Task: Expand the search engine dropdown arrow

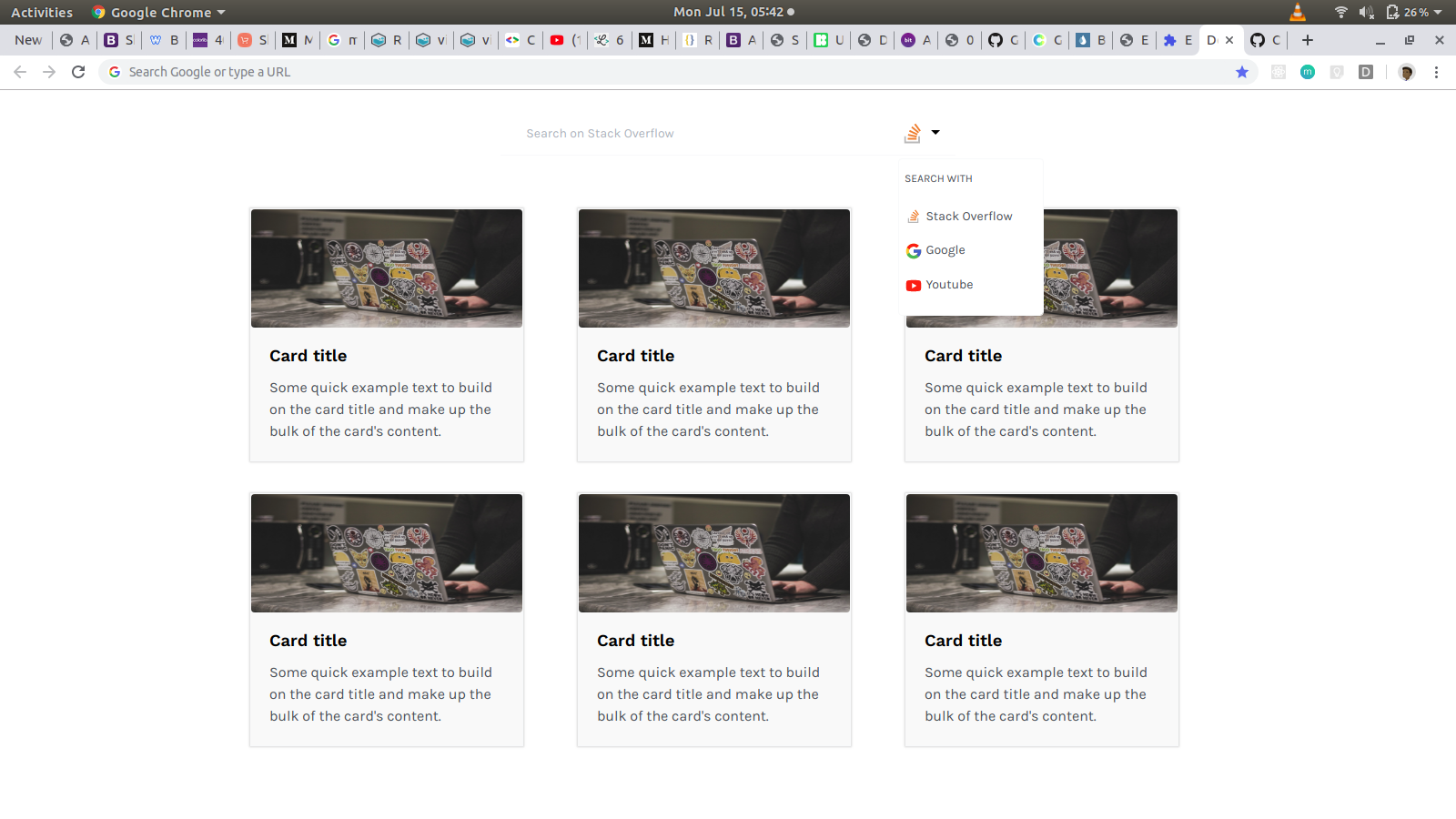Action: 936,133
